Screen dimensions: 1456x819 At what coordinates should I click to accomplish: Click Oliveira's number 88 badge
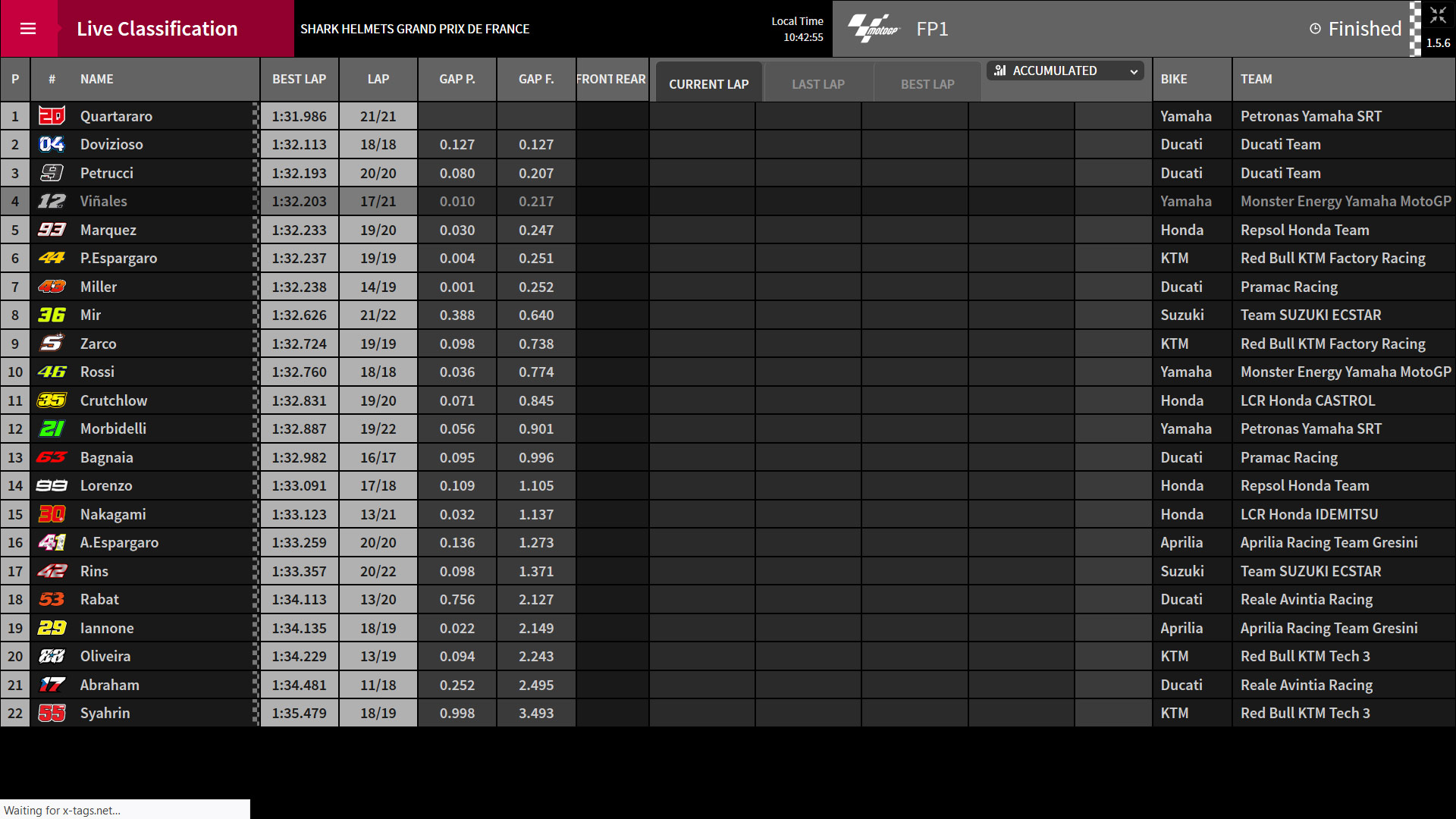click(x=52, y=656)
